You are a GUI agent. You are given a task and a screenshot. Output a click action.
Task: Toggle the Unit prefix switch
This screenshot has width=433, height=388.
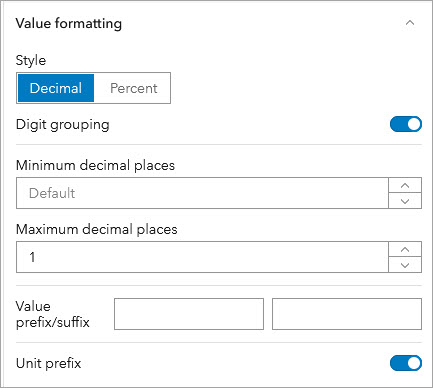click(x=406, y=363)
